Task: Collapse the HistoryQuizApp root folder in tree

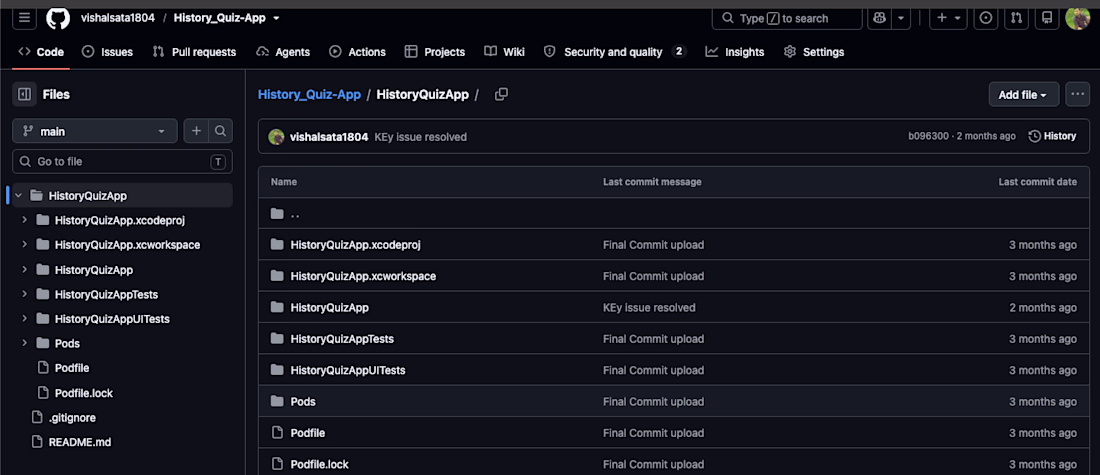Action: tap(18, 196)
